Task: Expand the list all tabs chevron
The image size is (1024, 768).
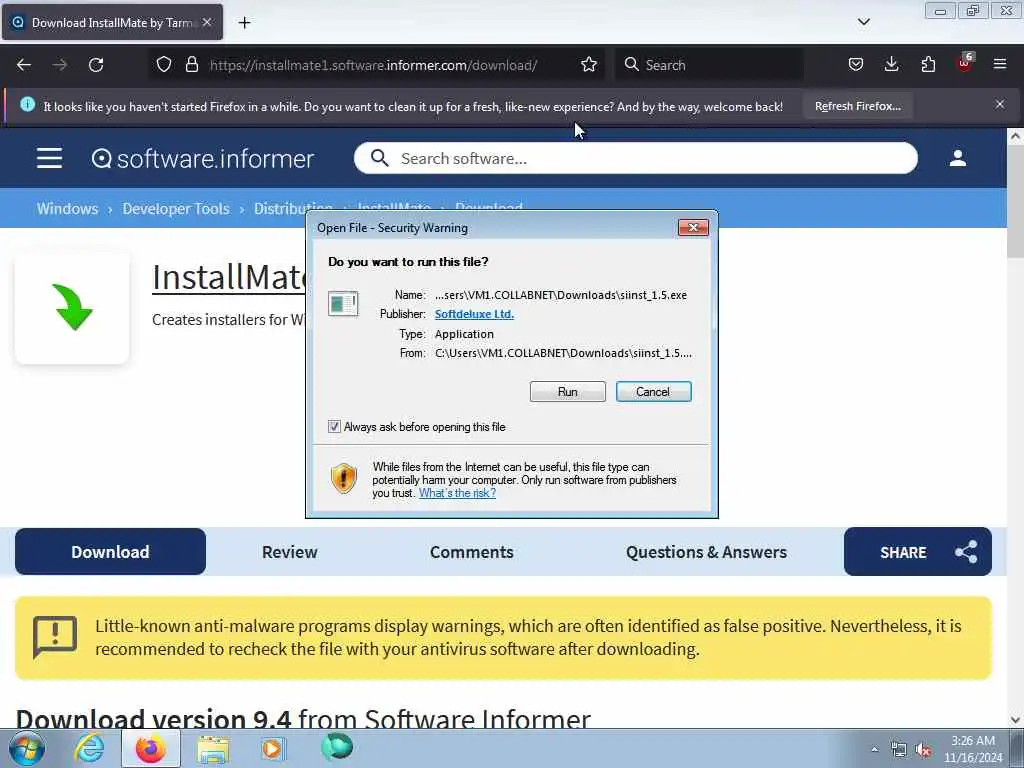Action: (x=863, y=22)
